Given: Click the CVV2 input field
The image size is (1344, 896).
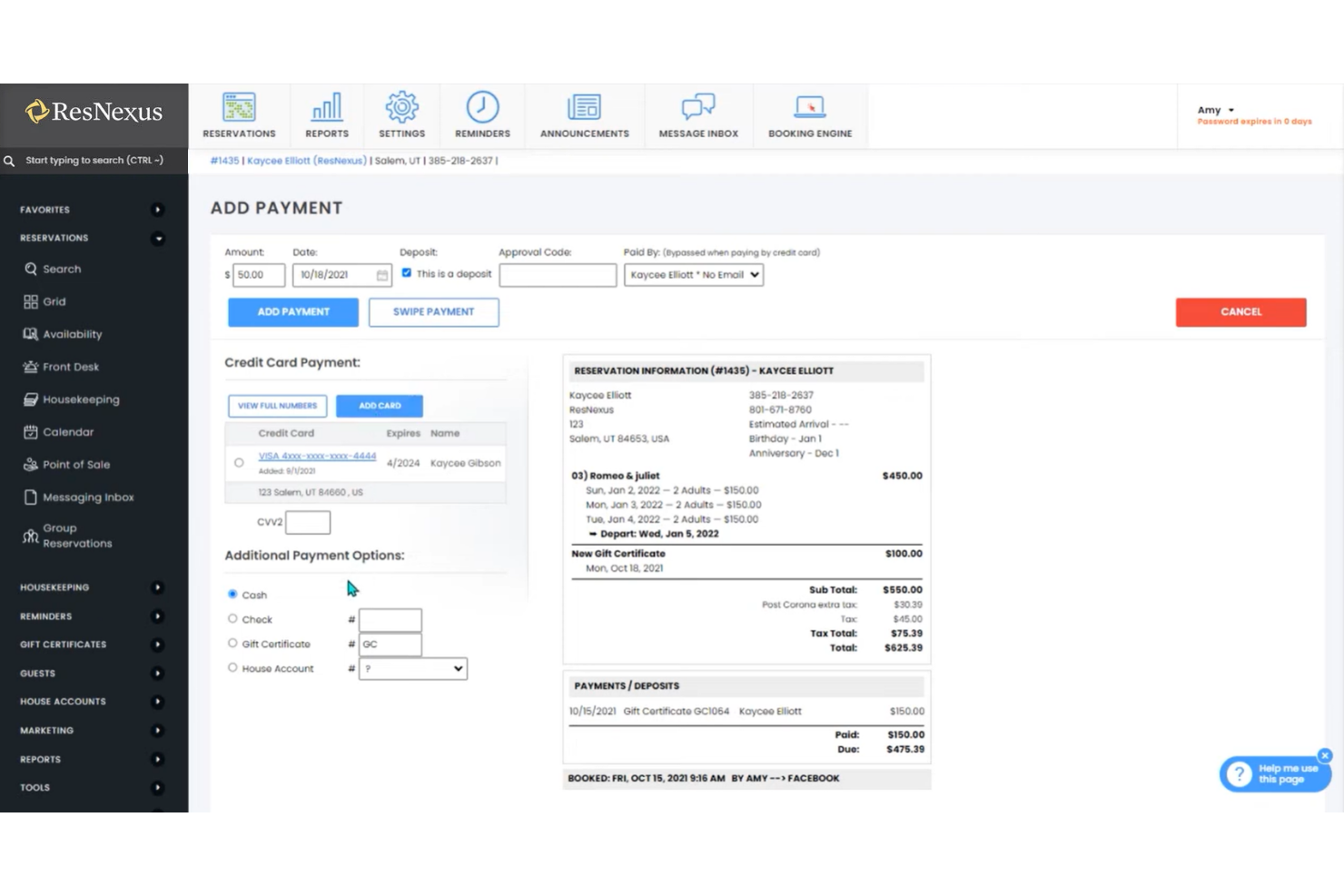Looking at the screenshot, I should pyautogui.click(x=307, y=522).
